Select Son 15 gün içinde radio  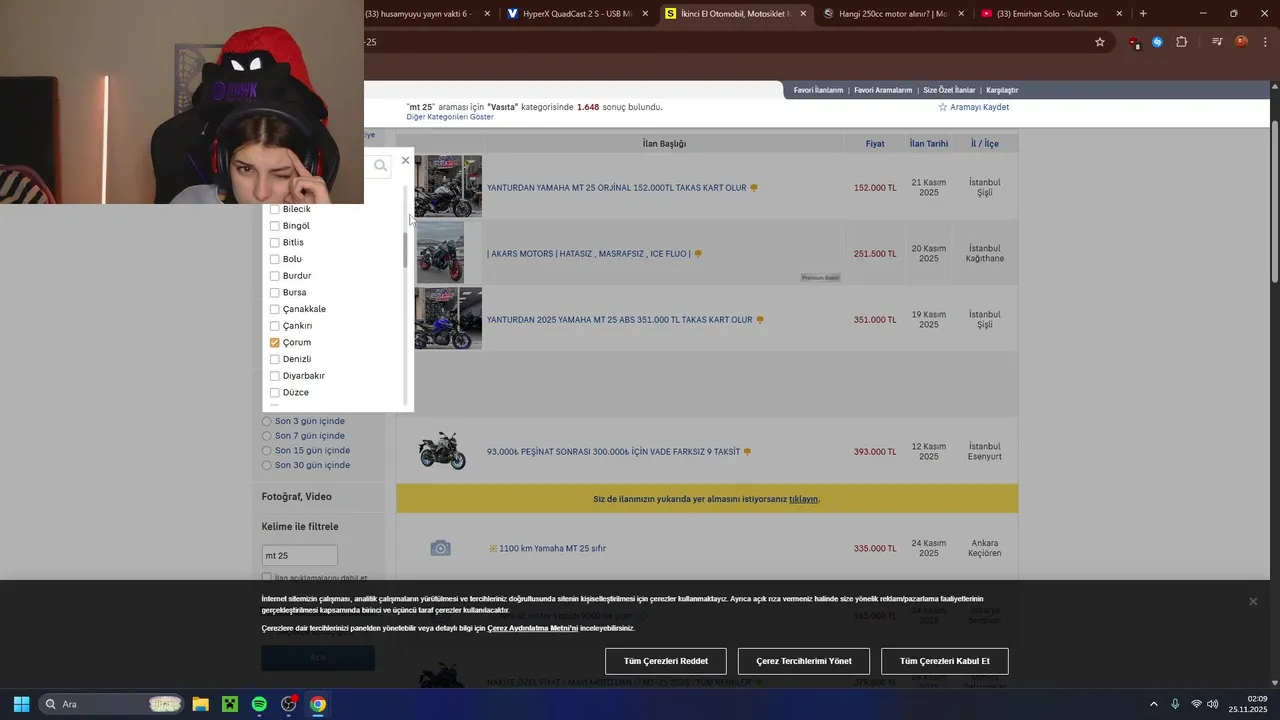coord(267,451)
